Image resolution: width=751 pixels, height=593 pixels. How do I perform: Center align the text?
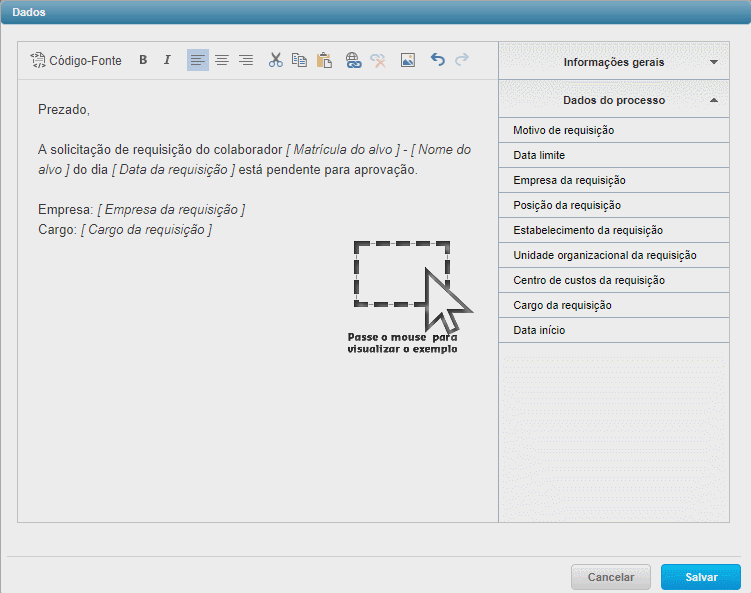pos(221,60)
